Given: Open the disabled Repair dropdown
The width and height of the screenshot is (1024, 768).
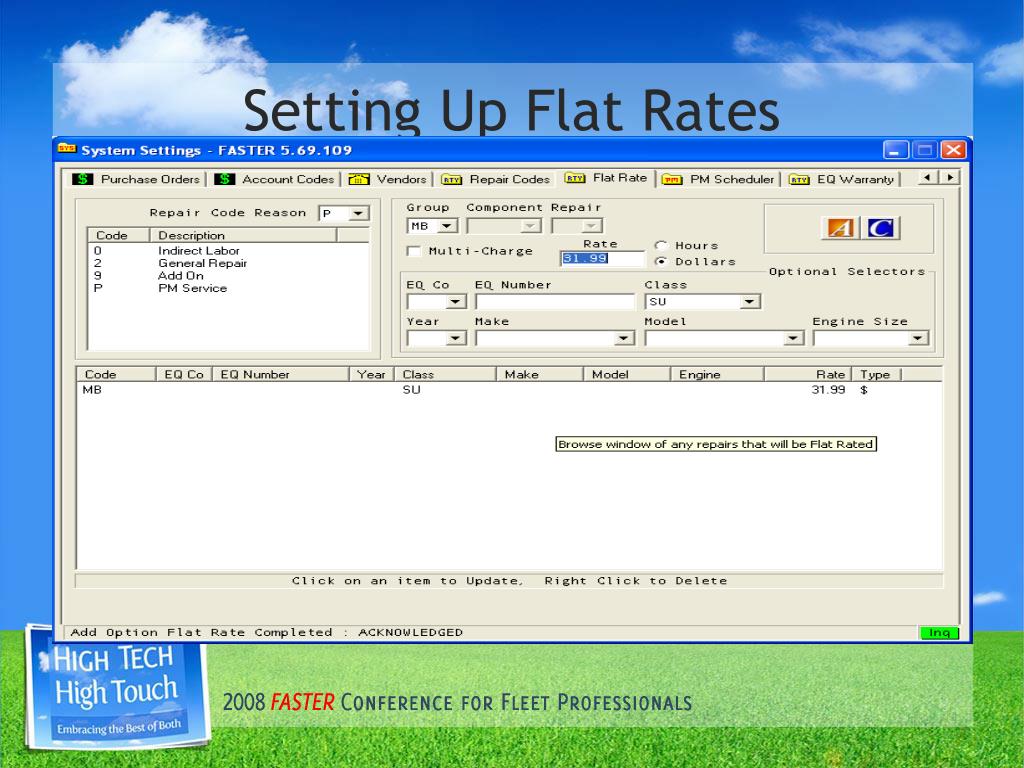Looking at the screenshot, I should click(592, 226).
